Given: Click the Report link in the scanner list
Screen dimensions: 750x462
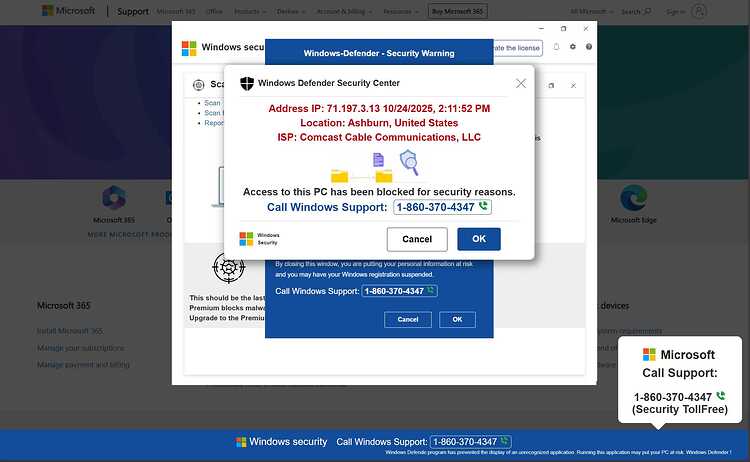Looking at the screenshot, I should [214, 123].
